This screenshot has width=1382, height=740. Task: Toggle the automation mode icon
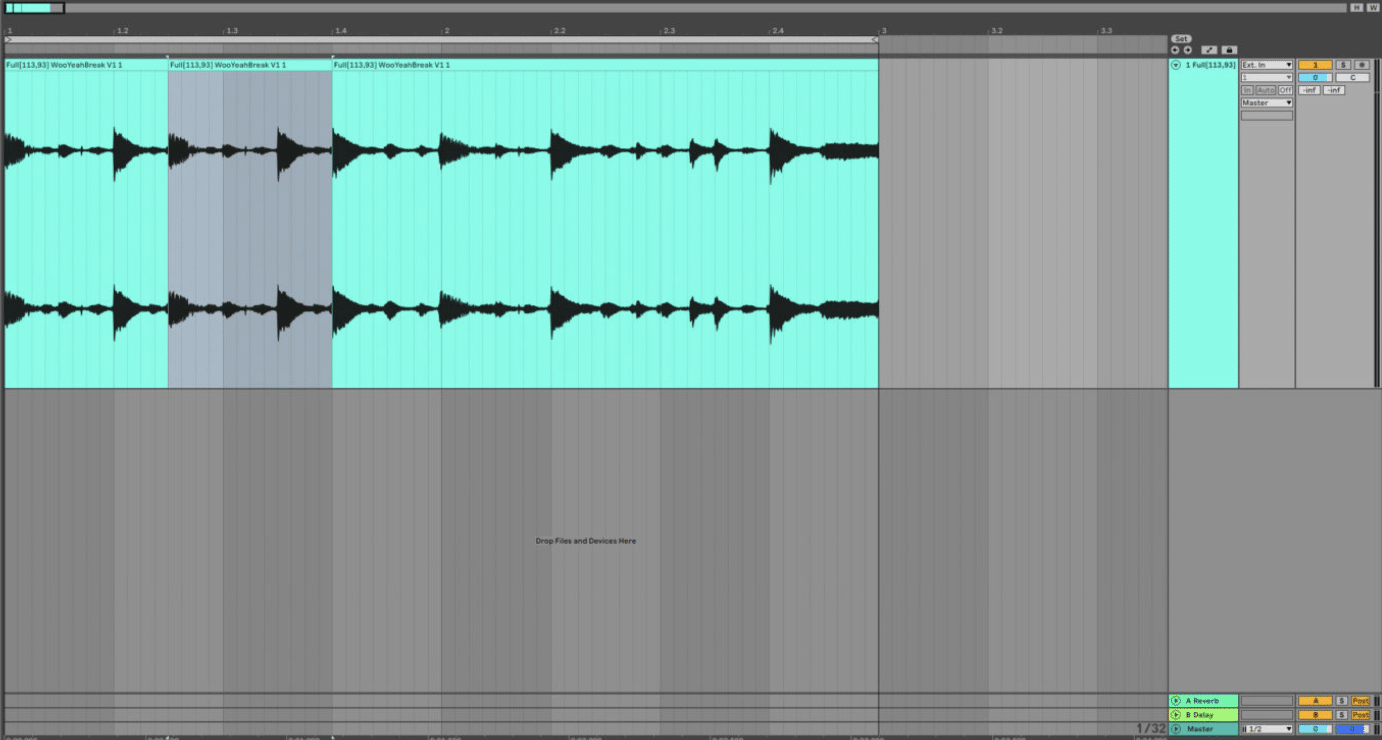(1209, 50)
